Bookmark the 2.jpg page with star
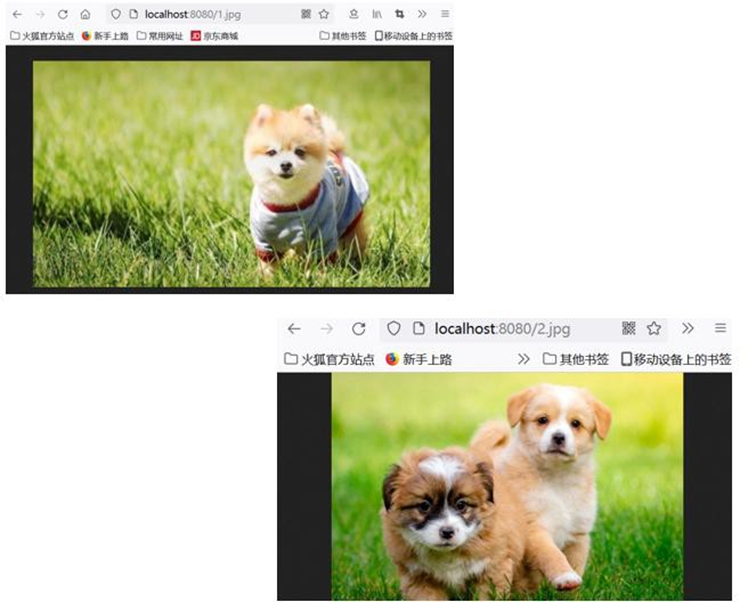Viewport: 748px width, 602px height. [x=654, y=328]
